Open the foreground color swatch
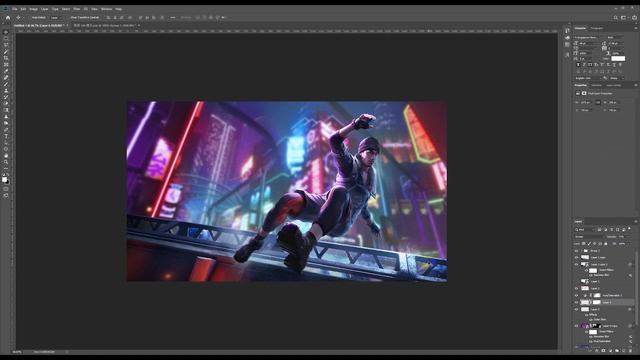Image resolution: width=640 pixels, height=360 pixels. (4, 179)
